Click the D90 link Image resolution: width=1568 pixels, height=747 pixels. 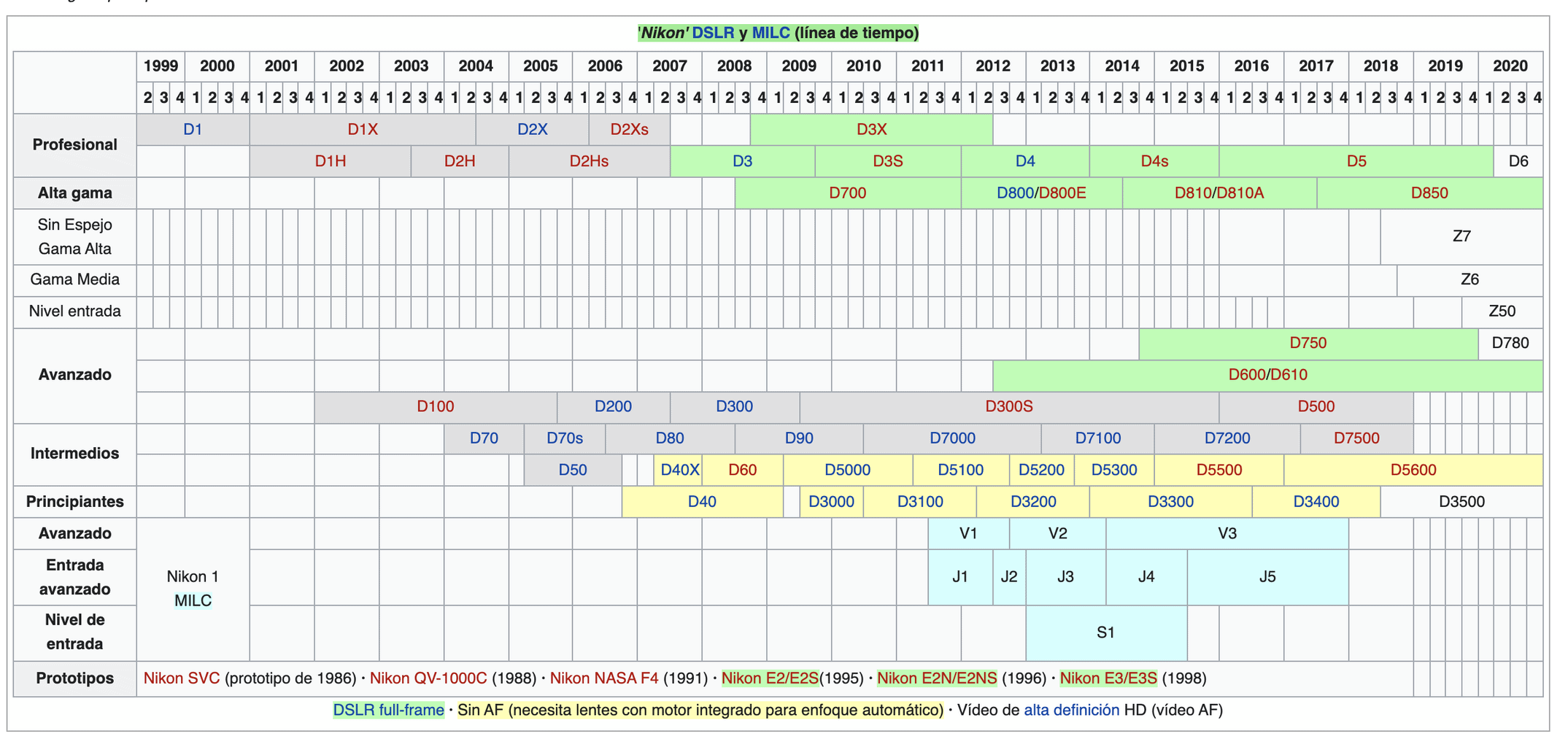[799, 438]
